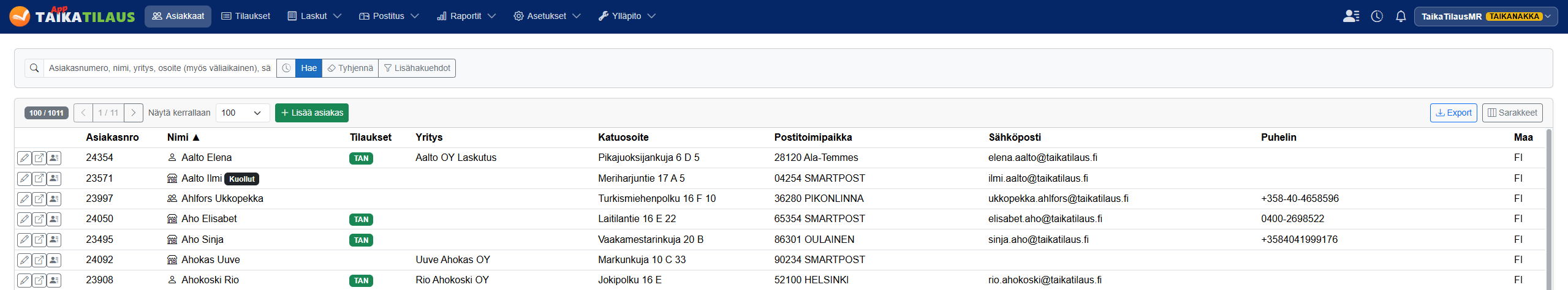
Task: Edit customer 23495 with pencil icon
Action: pyautogui.click(x=24, y=240)
